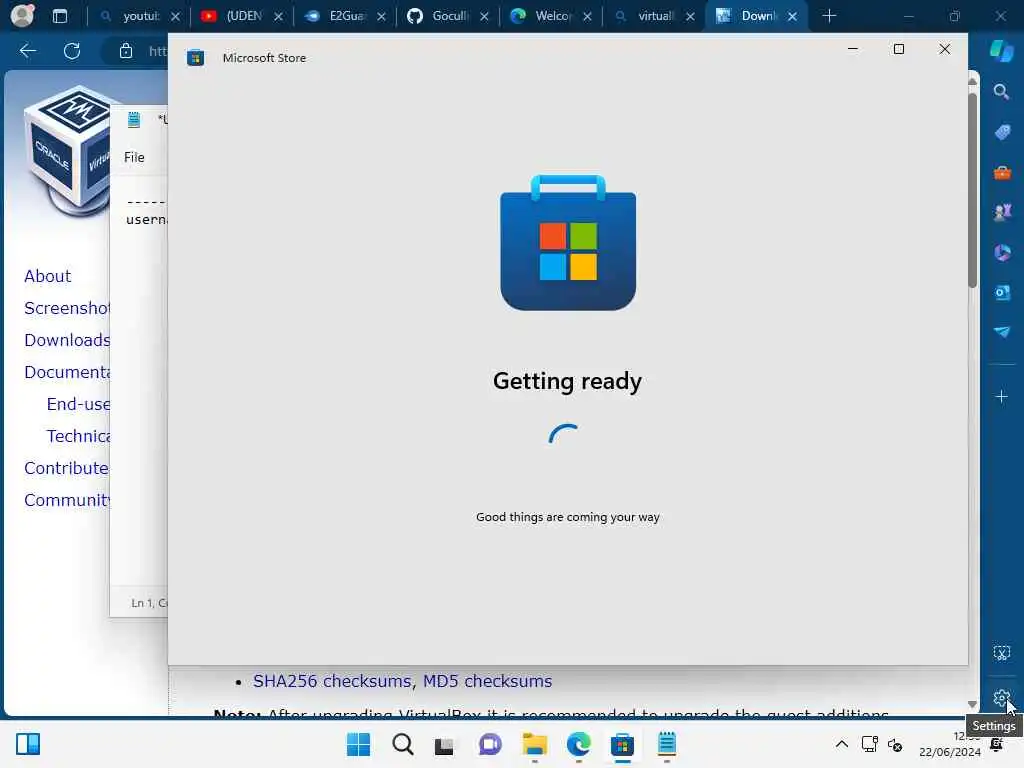Open screenshot tool in Edge sidebar
The width and height of the screenshot is (1024, 768).
(1001, 652)
